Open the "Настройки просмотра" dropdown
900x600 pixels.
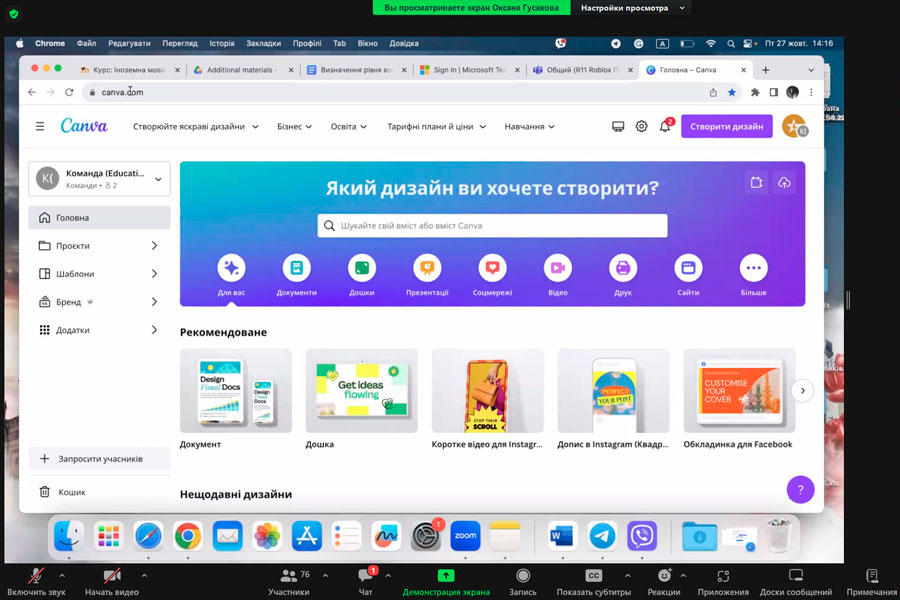631,8
